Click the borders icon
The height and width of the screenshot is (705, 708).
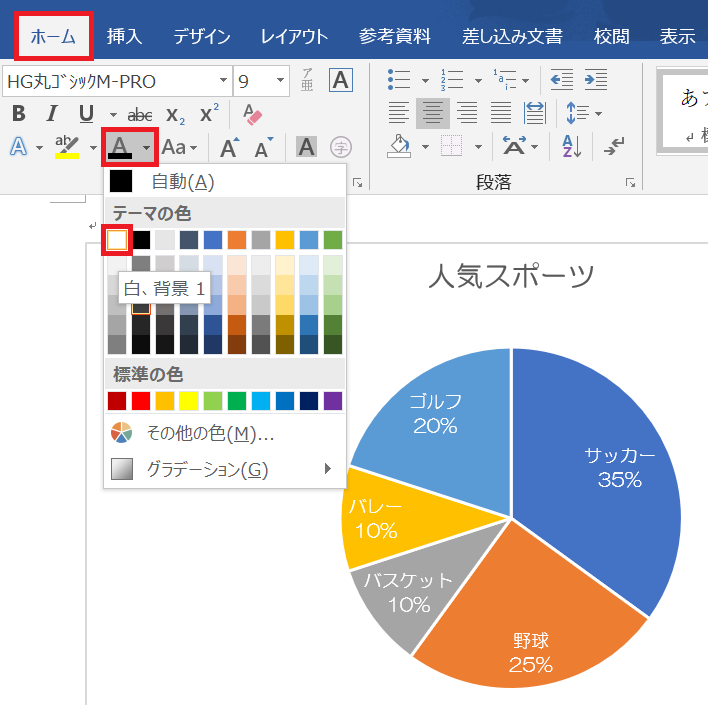(452, 146)
